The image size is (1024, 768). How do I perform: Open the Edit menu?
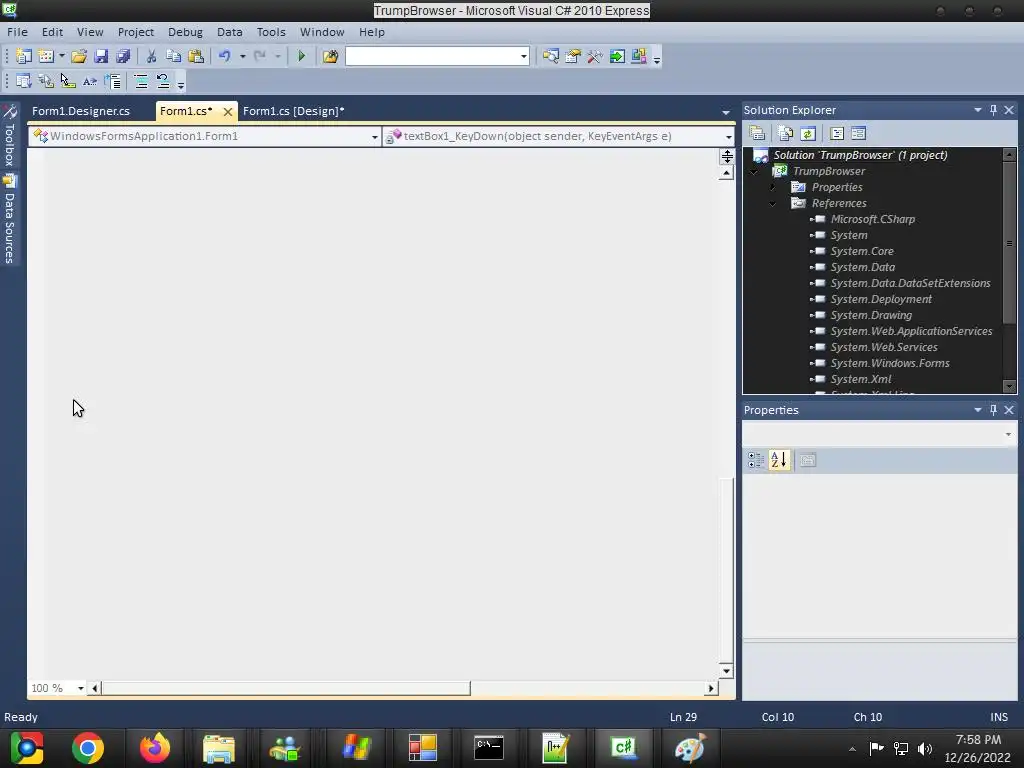click(52, 32)
